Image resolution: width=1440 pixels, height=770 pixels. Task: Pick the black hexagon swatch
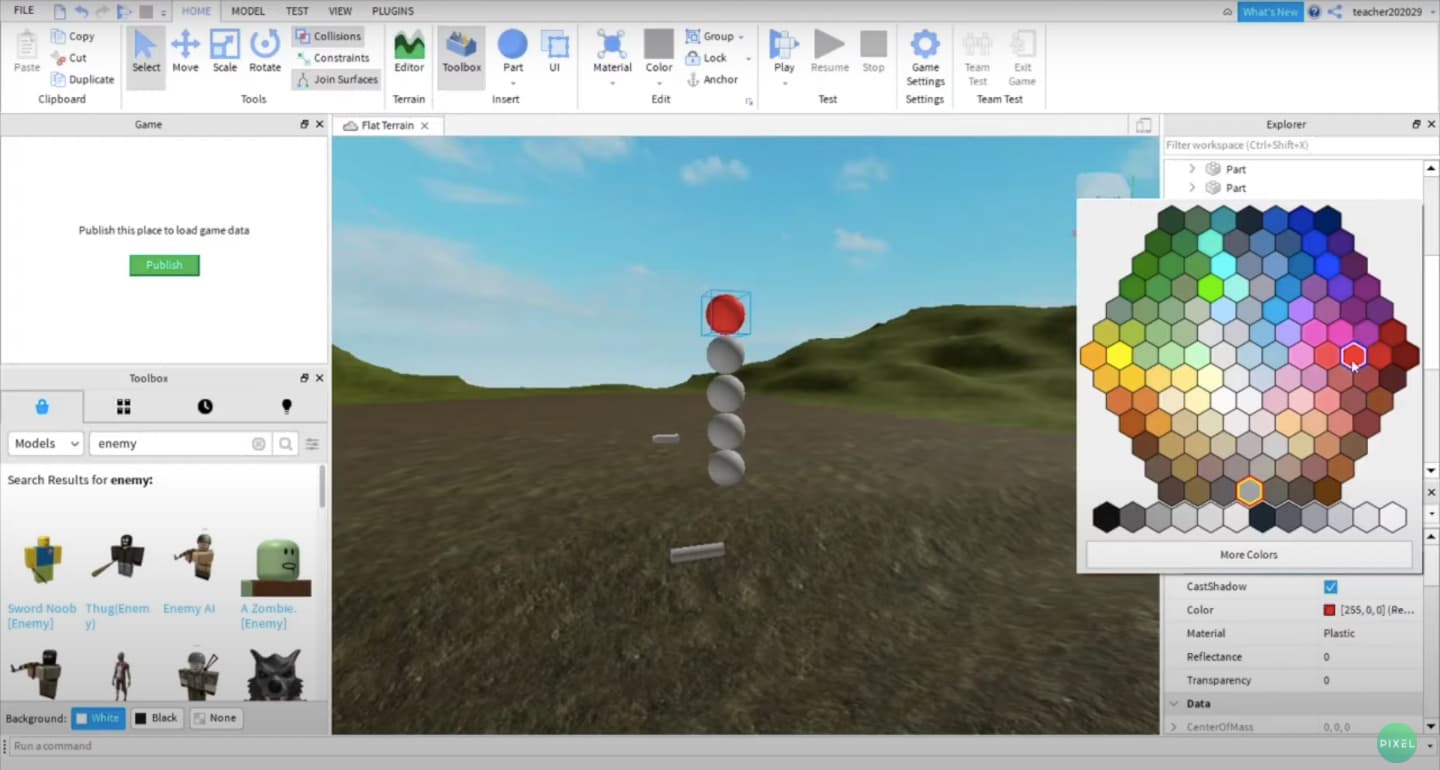tap(1106, 517)
